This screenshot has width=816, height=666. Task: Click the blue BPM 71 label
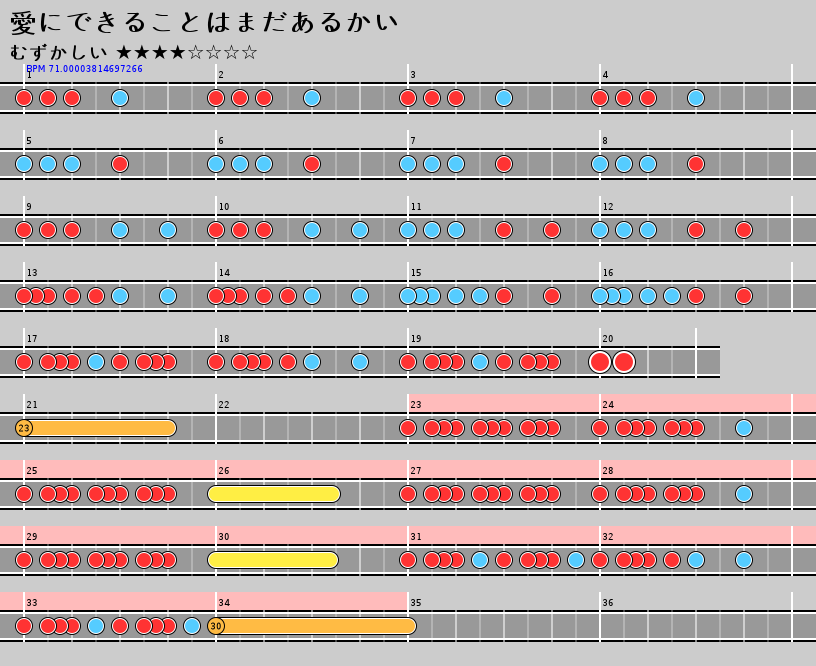(x=85, y=69)
